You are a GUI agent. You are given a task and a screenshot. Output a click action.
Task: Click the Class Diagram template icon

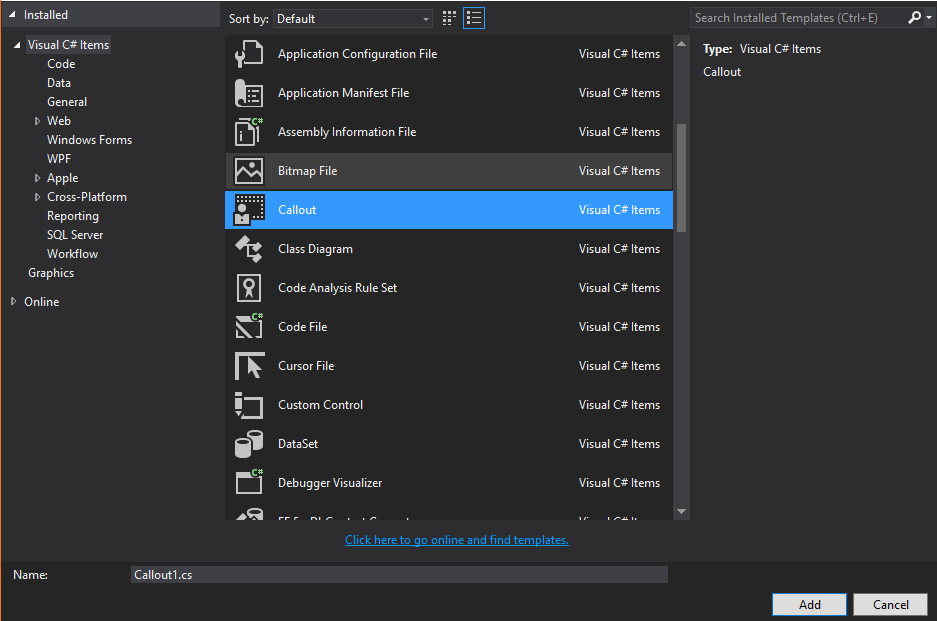coord(249,249)
